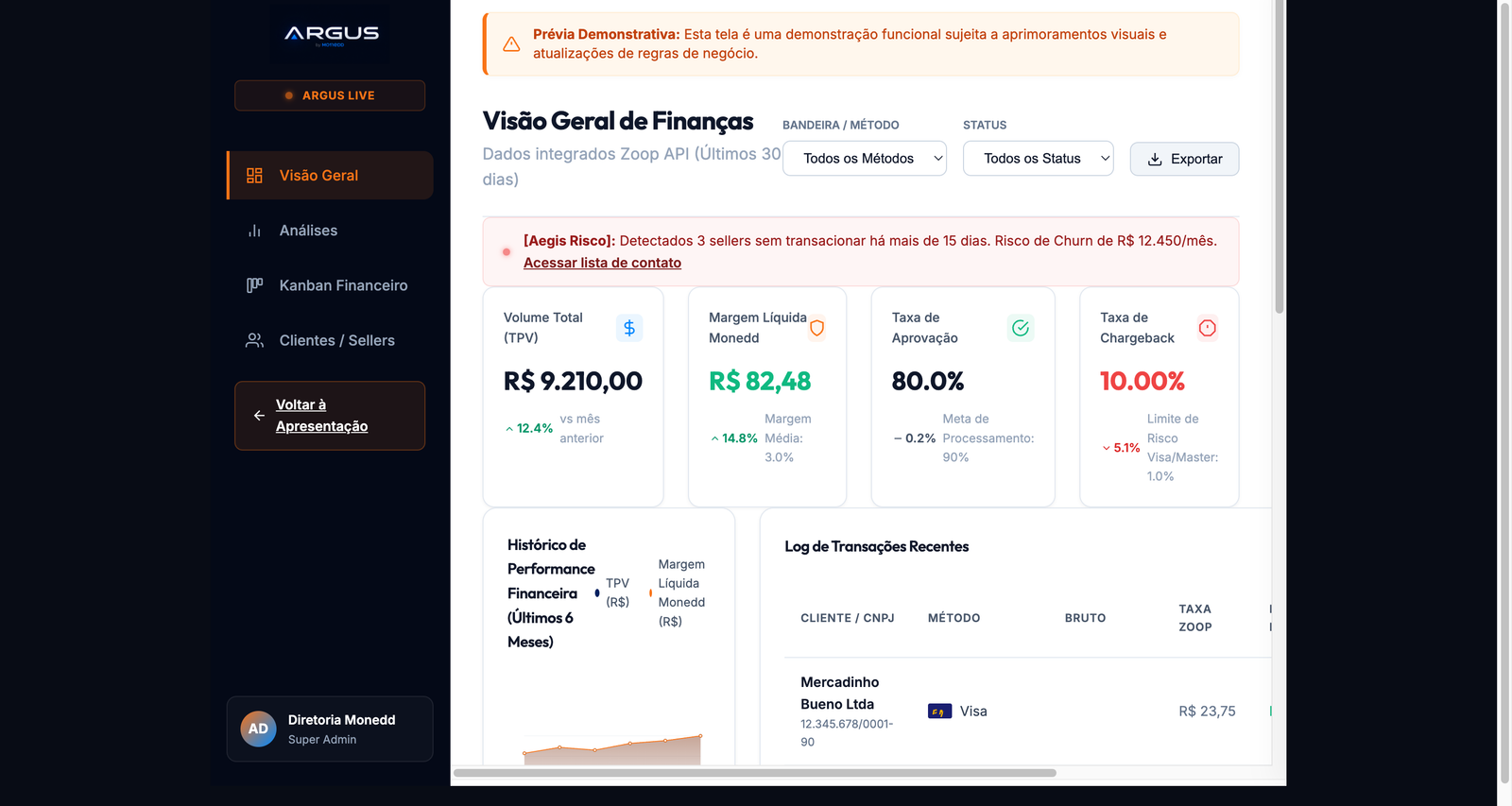Click the Log de Transações Recentes heading
The image size is (1512, 806).
[877, 547]
